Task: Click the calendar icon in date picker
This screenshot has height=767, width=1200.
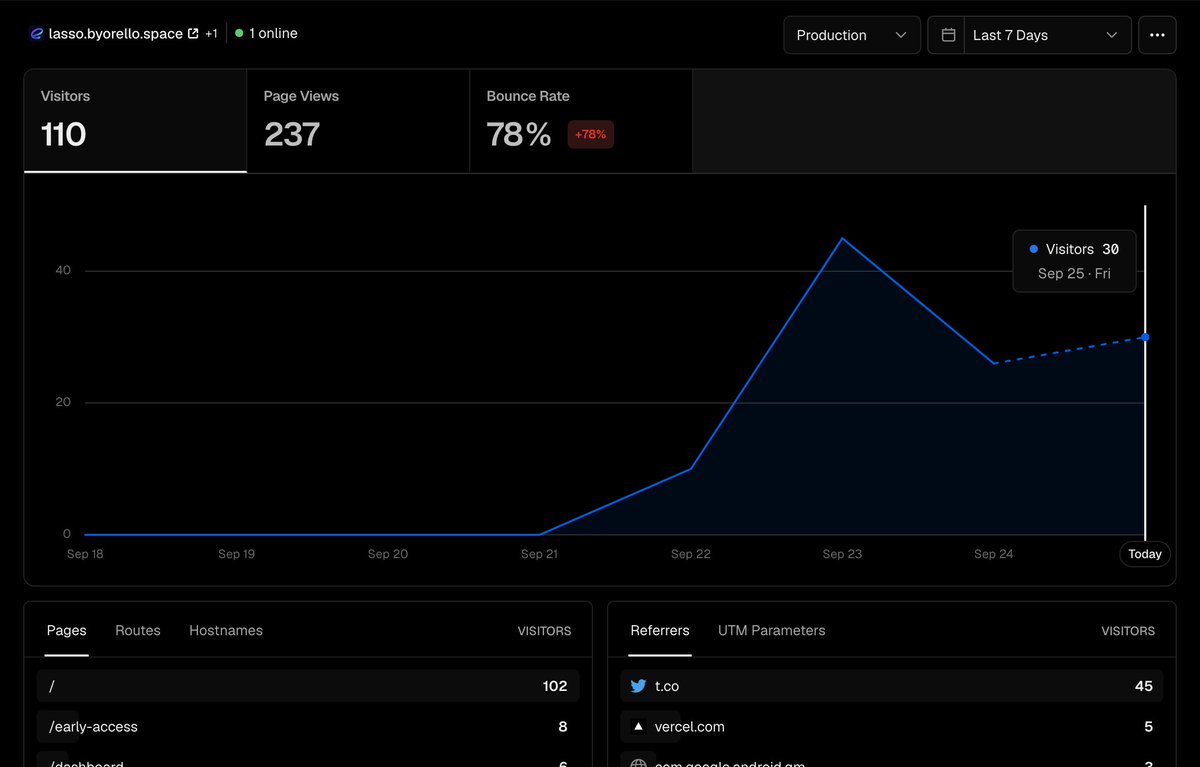Action: [x=948, y=35]
